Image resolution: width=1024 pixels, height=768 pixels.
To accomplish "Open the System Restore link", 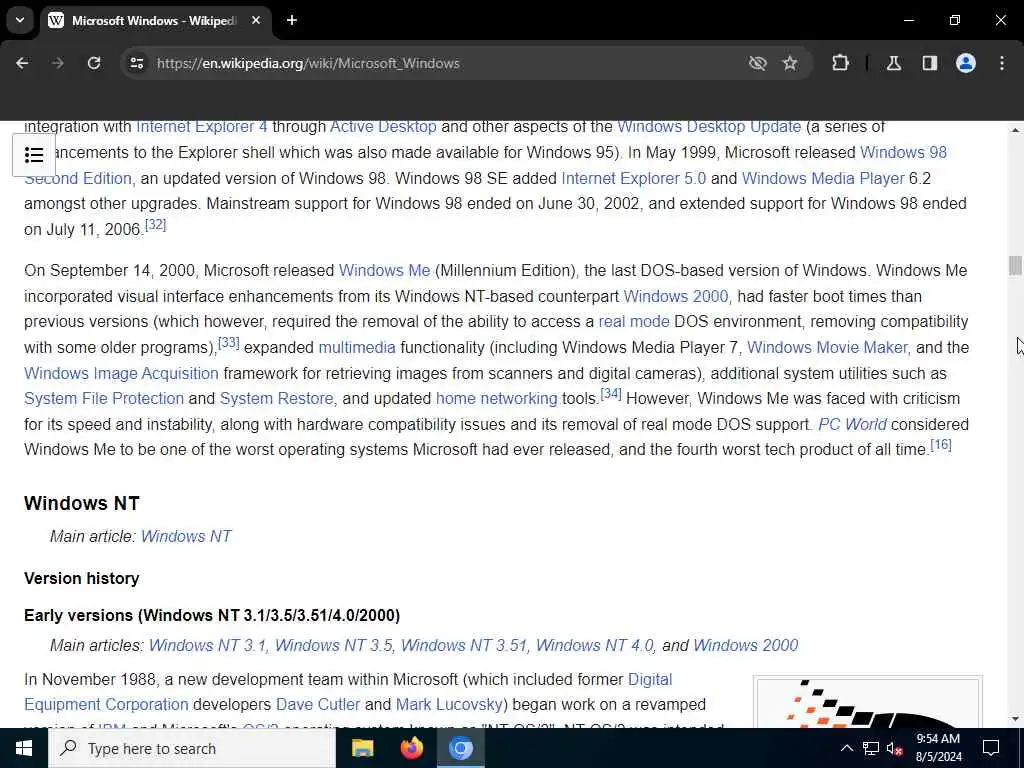I will pos(276,398).
